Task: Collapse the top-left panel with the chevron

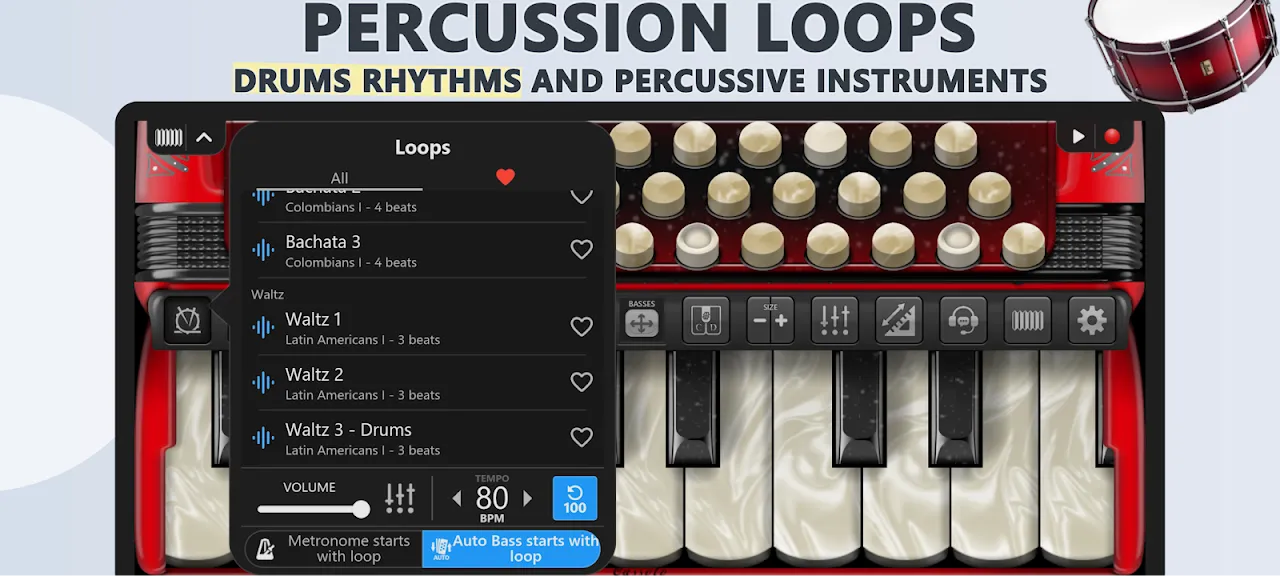Action: pyautogui.click(x=204, y=138)
